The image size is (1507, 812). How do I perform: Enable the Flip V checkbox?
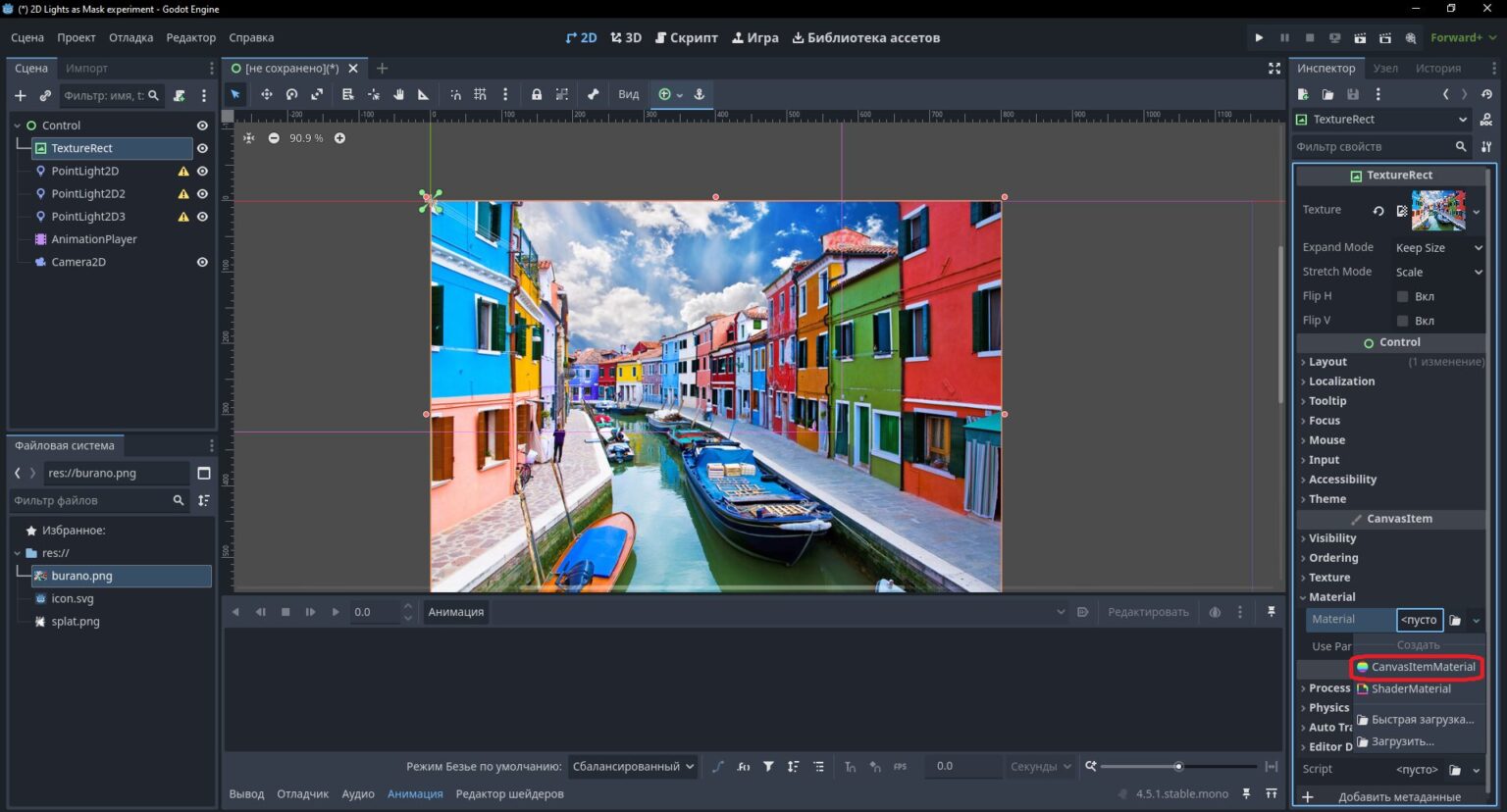[x=1402, y=321]
